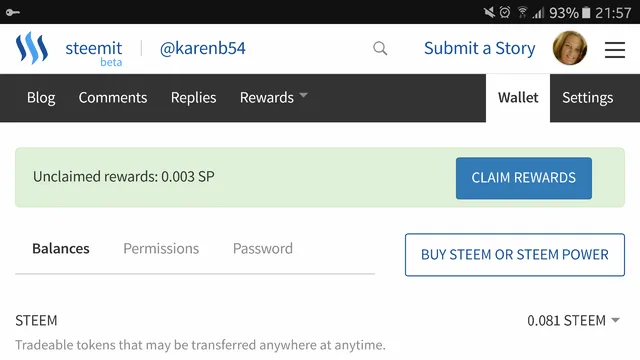Image resolution: width=640 pixels, height=360 pixels.
Task: Click the user profile avatar picture
Action: click(570, 48)
